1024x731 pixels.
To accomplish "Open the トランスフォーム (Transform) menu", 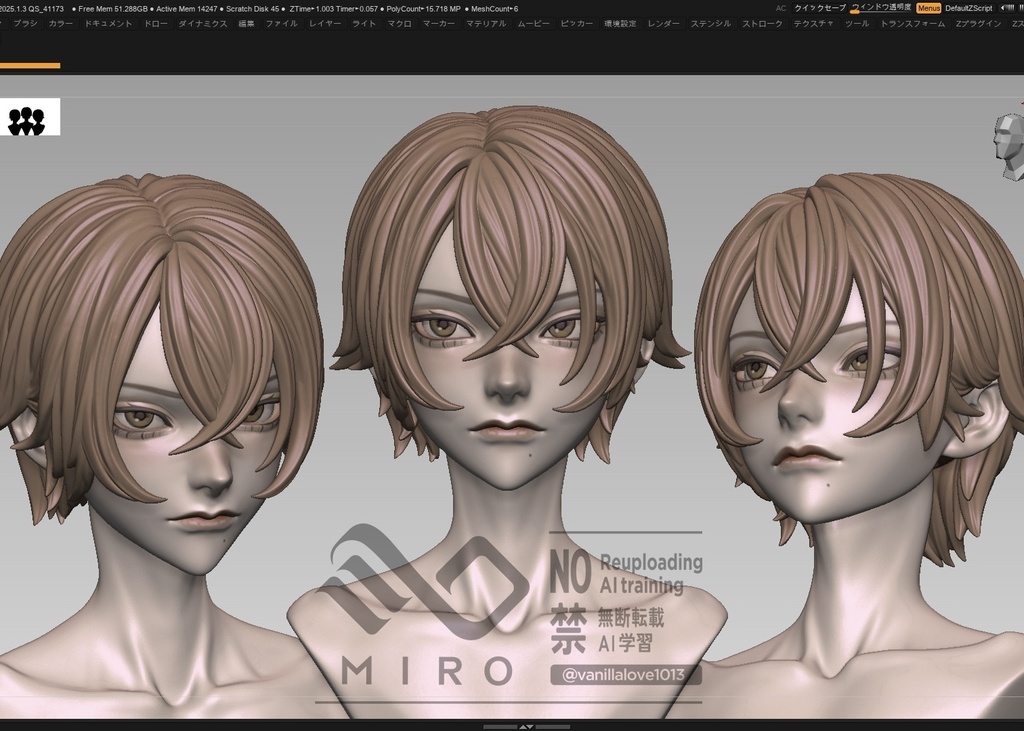I will [912, 24].
